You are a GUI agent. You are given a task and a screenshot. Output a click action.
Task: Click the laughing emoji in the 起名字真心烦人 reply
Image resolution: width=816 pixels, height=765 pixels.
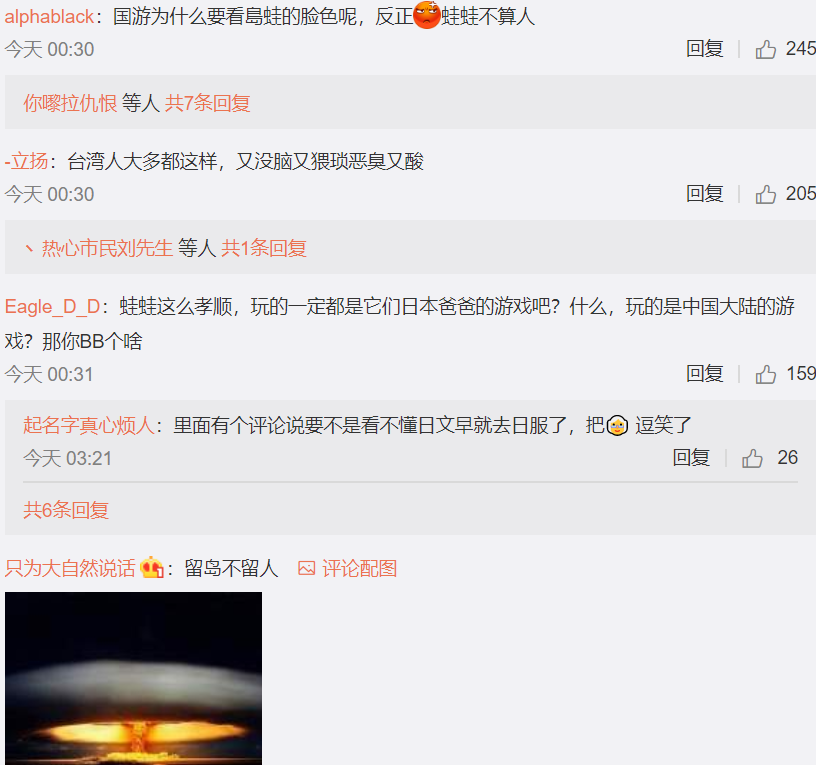coord(618,426)
